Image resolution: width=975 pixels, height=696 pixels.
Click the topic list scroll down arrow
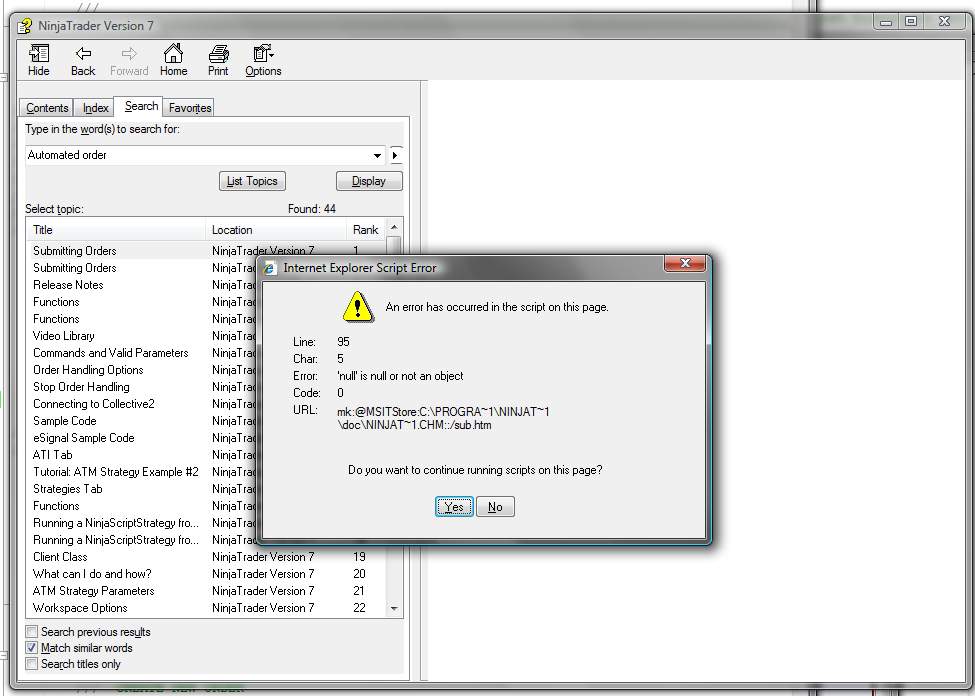[394, 608]
